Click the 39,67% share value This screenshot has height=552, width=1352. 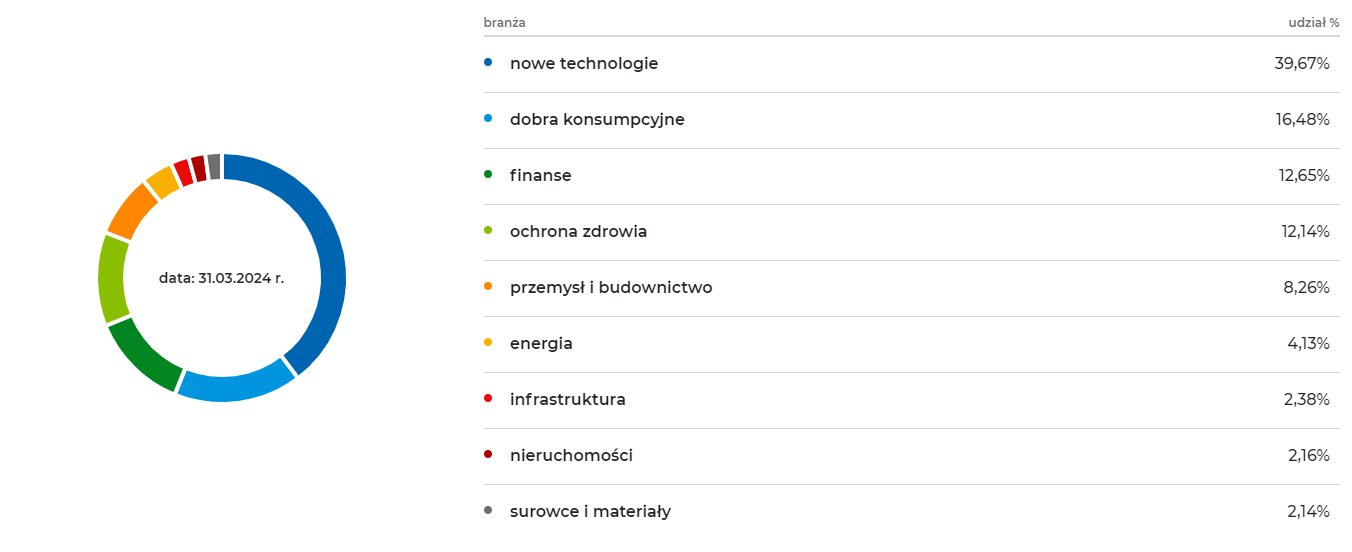click(x=1301, y=63)
